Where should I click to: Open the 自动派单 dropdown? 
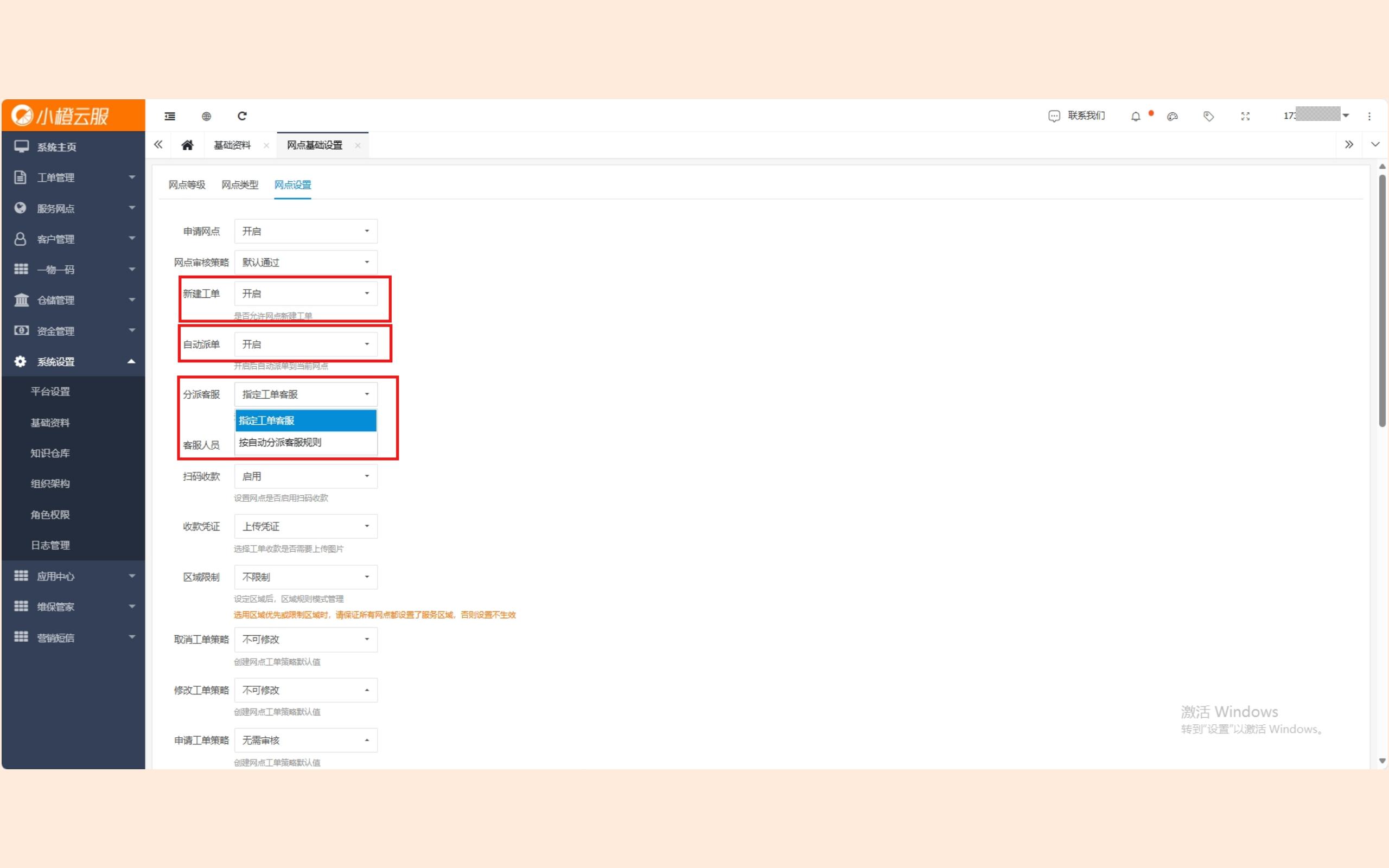click(x=306, y=344)
